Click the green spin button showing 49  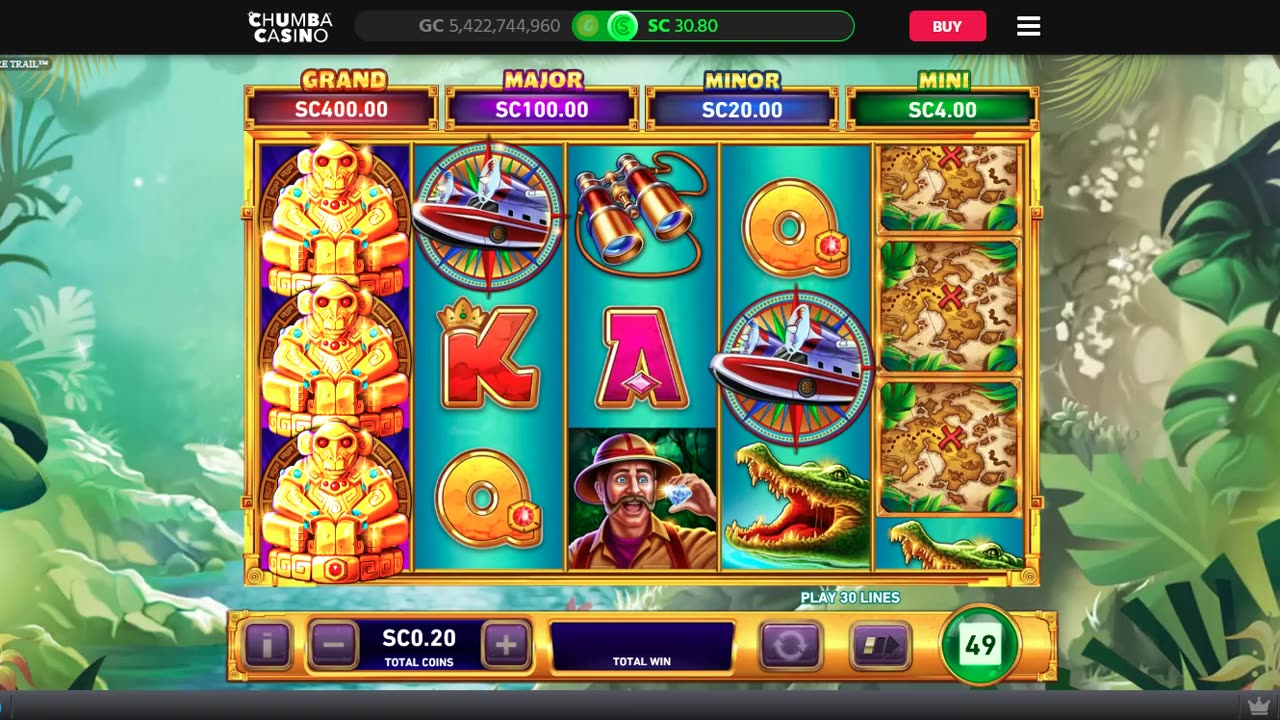point(980,645)
